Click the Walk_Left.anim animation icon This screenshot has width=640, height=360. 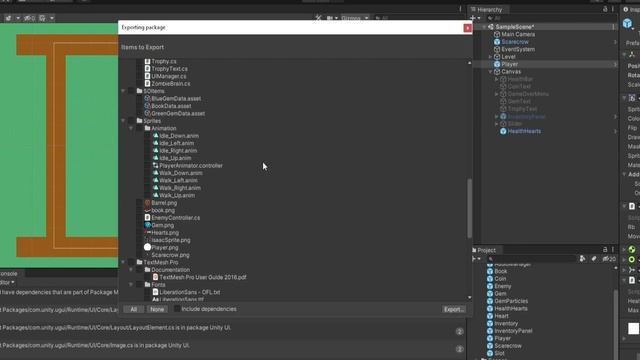tap(156, 180)
